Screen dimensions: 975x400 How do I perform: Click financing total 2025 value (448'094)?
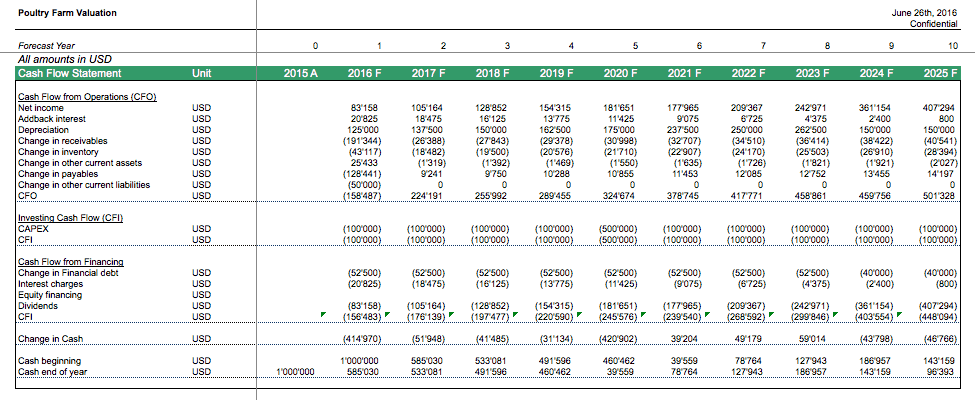(937, 317)
